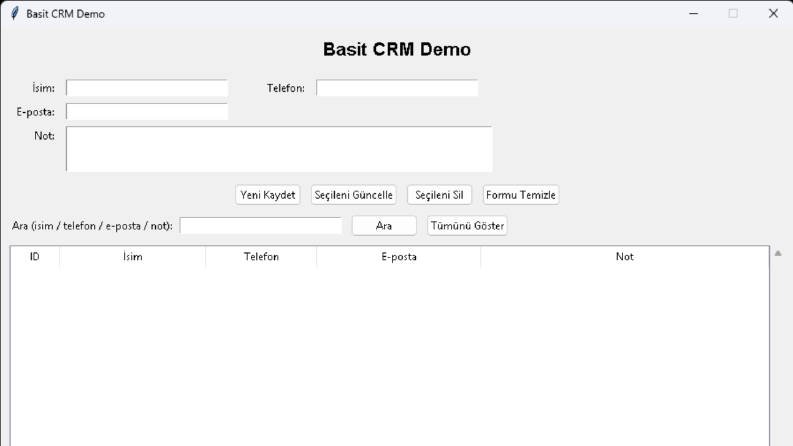Click the feather app icon in title bar
This screenshot has width=793, height=446.
point(15,14)
